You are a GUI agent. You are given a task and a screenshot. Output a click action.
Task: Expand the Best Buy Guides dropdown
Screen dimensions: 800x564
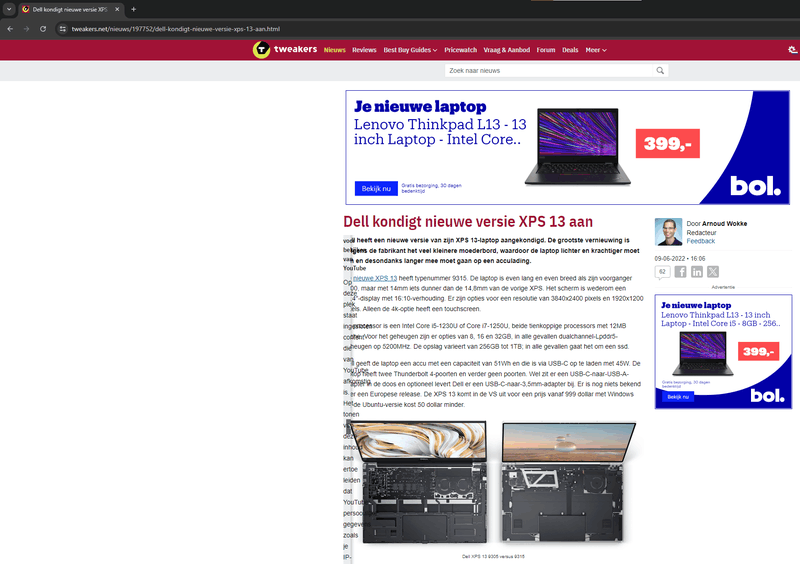pos(410,50)
